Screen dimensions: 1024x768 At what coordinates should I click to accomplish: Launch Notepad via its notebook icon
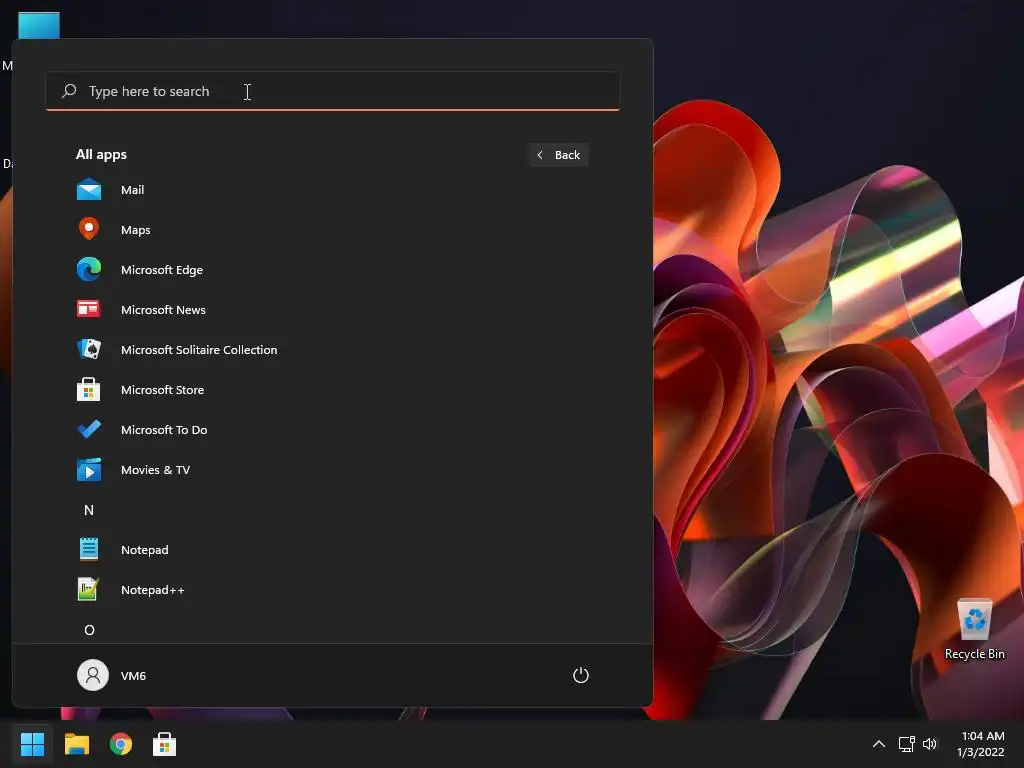click(x=89, y=549)
